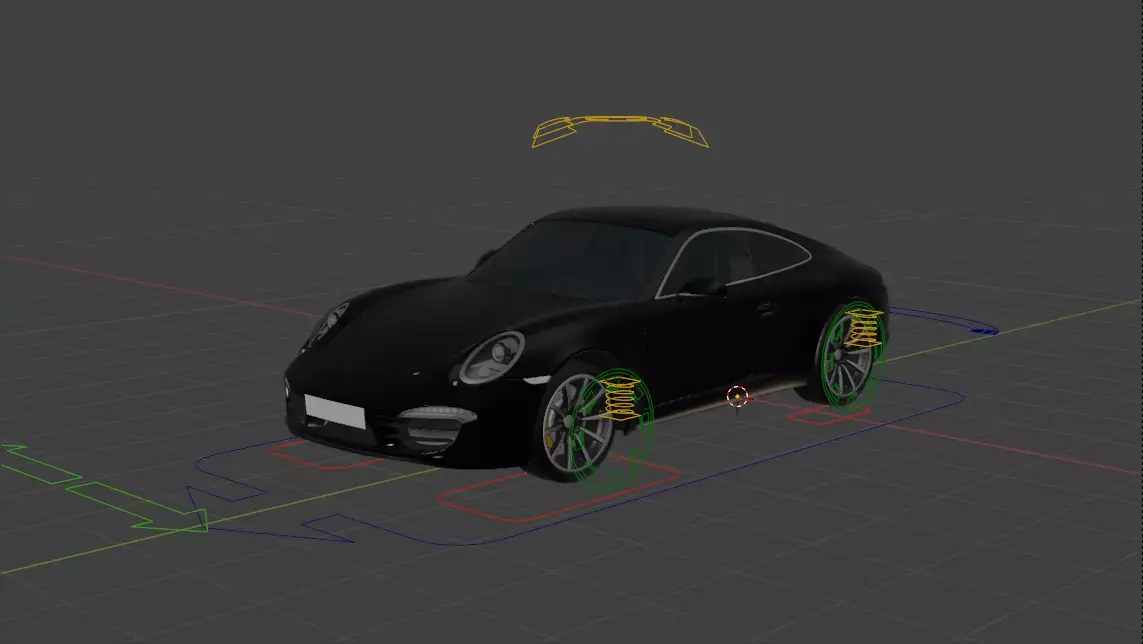Click the white front license plate
Image resolution: width=1143 pixels, height=644 pixels.
coord(335,411)
